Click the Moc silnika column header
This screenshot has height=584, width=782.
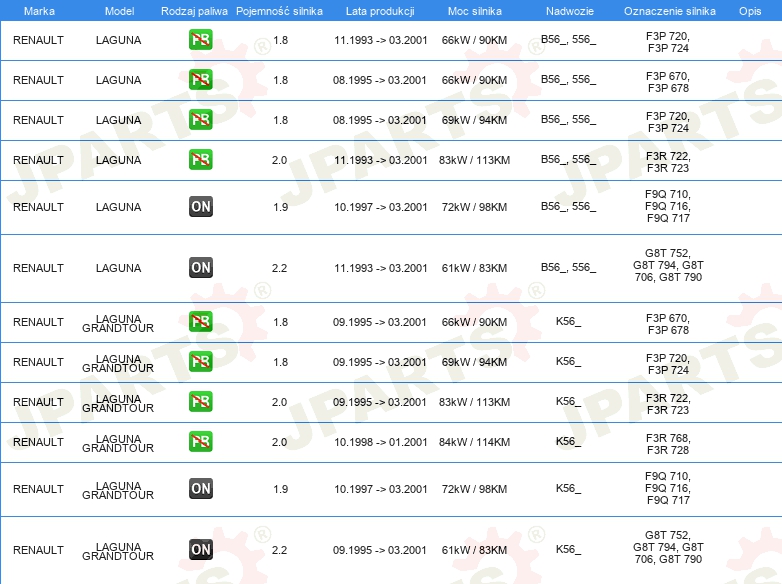(475, 11)
